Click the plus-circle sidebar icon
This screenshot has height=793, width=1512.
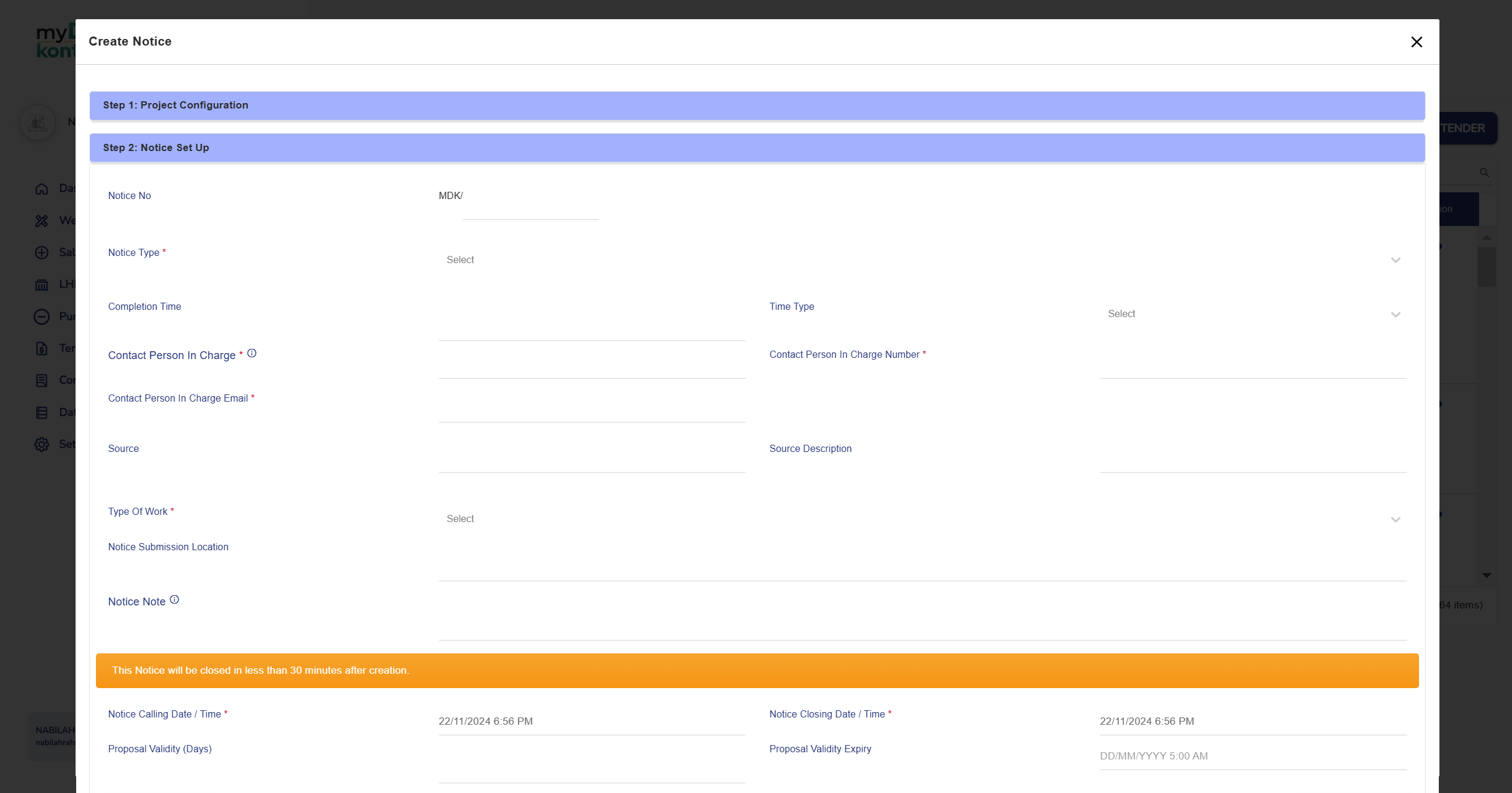[41, 252]
